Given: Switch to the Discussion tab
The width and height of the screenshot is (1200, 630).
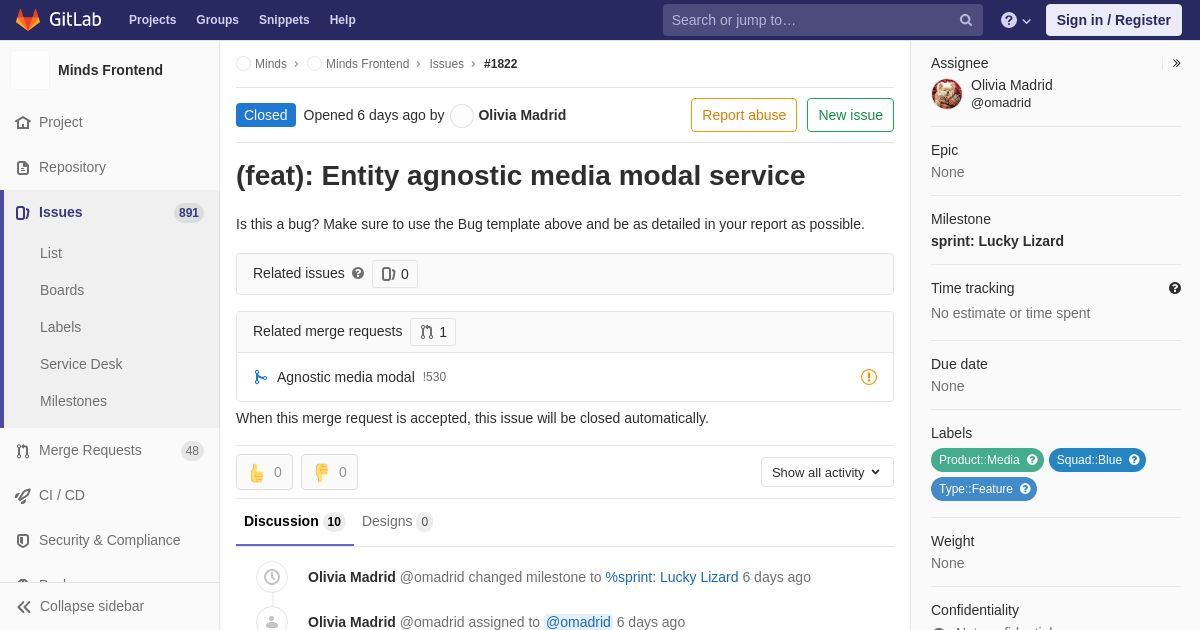Looking at the screenshot, I should pos(295,522).
